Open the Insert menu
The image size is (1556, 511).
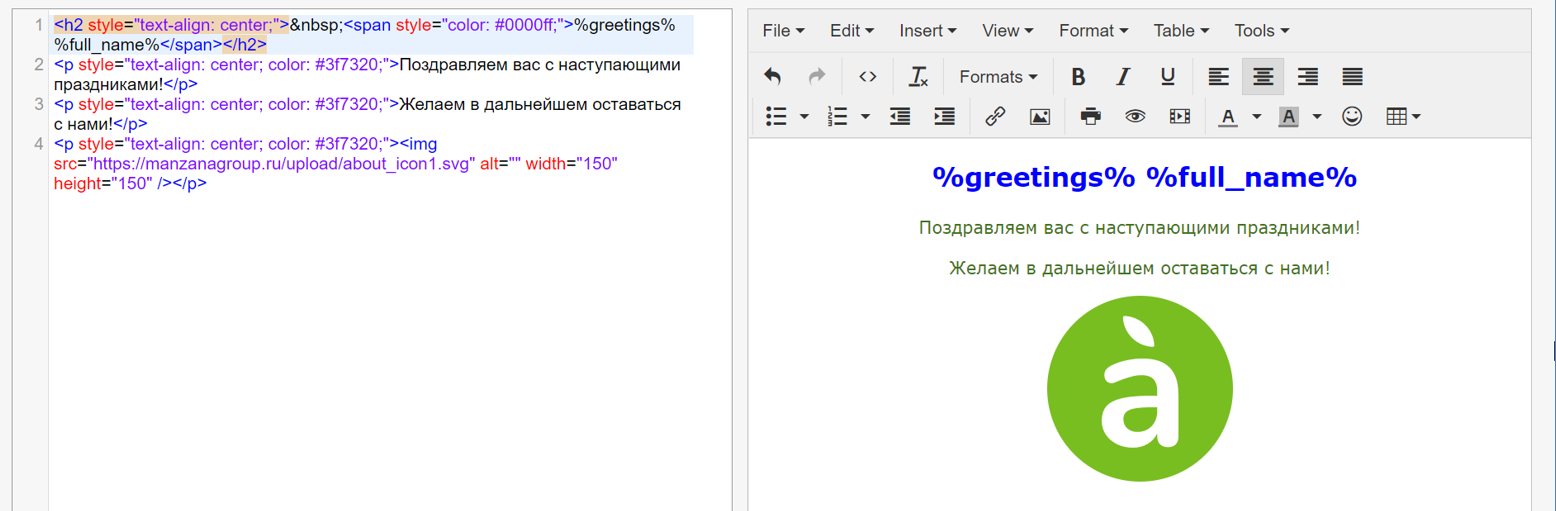pyautogui.click(x=927, y=31)
